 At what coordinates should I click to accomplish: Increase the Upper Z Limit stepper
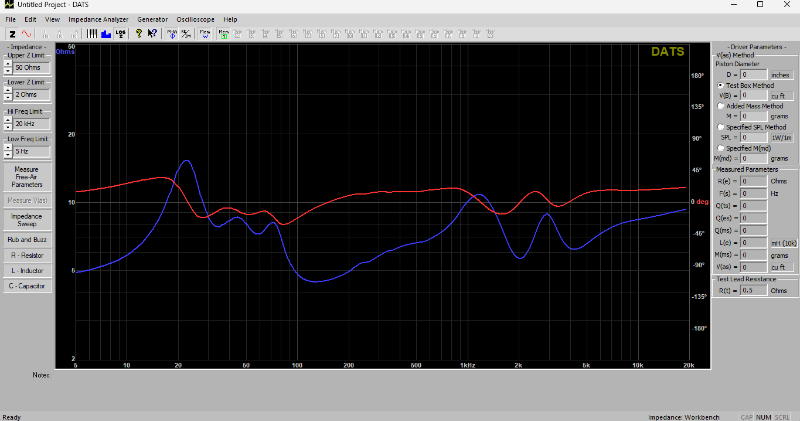[x=8, y=64]
